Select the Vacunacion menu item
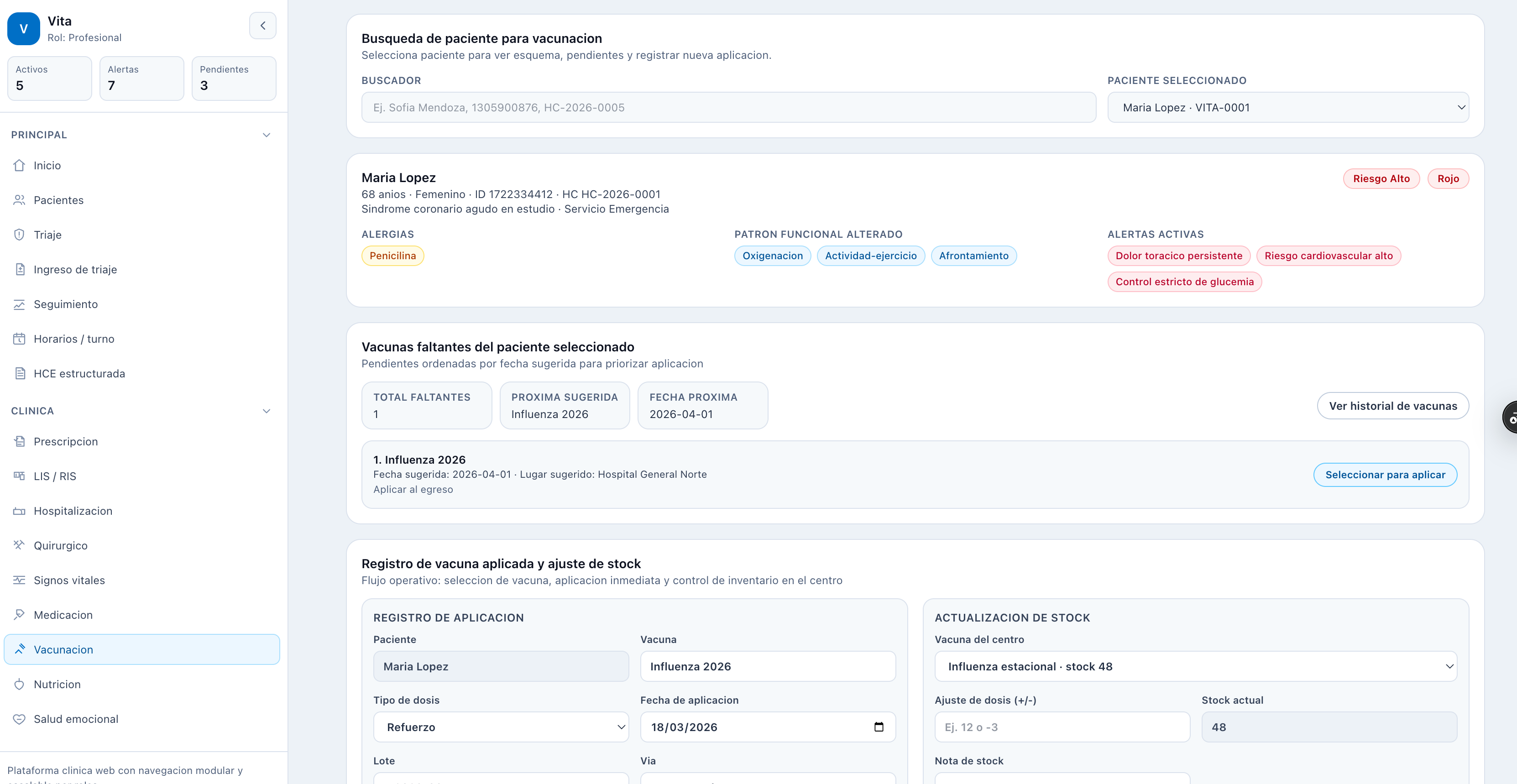1517x784 pixels. (142, 650)
